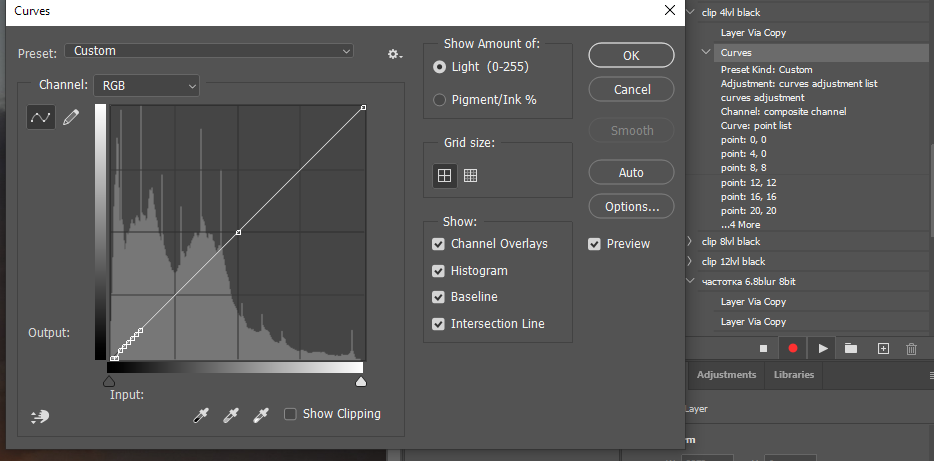The width and height of the screenshot is (934, 461).
Task: Cancel the Curves dialog
Action: click(631, 90)
